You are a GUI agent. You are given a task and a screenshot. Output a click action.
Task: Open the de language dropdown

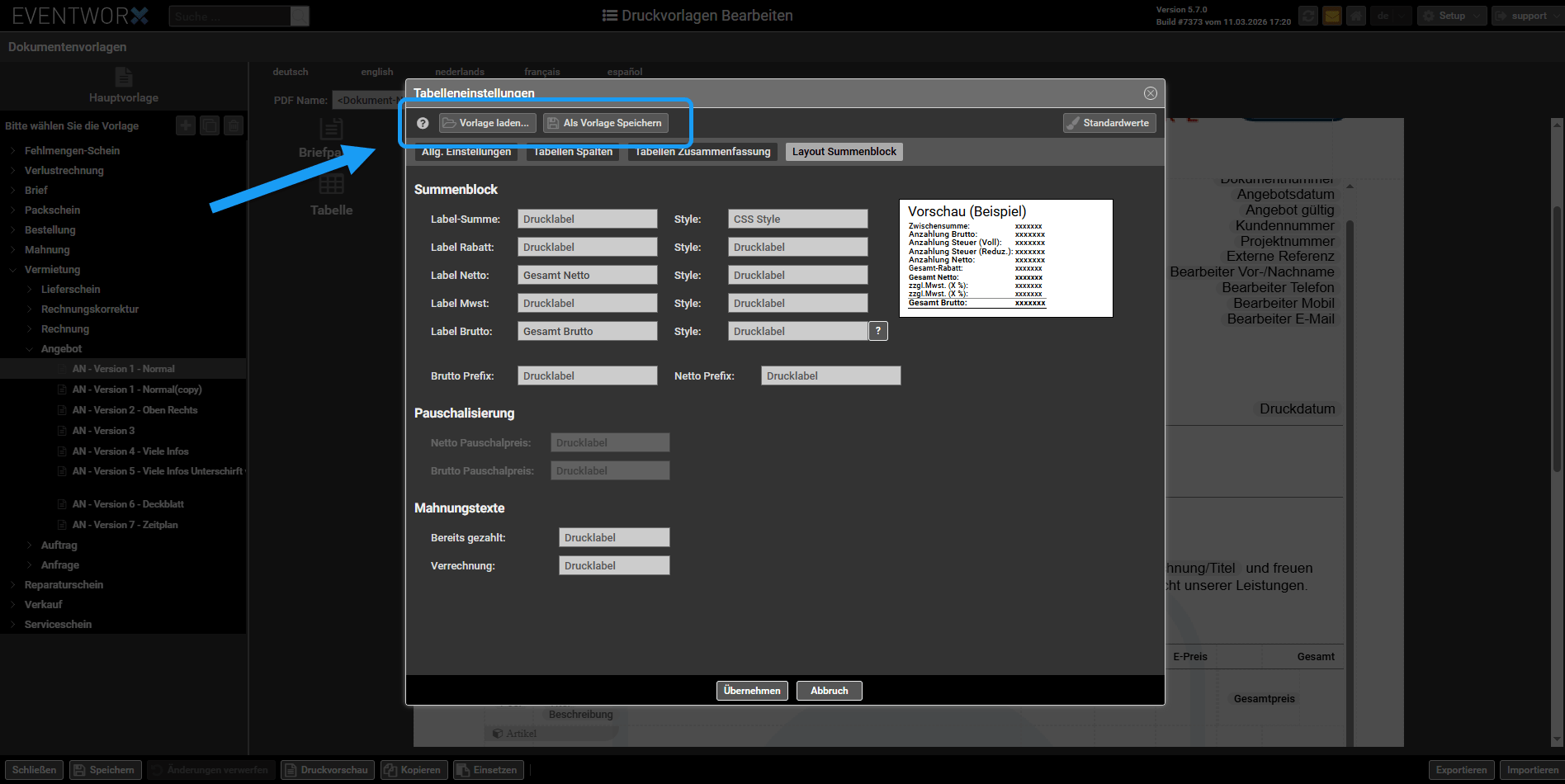[x=1390, y=16]
